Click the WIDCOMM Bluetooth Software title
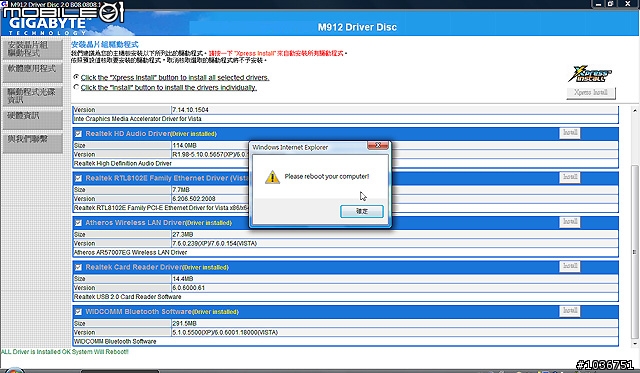640x373 pixels. click(138, 312)
